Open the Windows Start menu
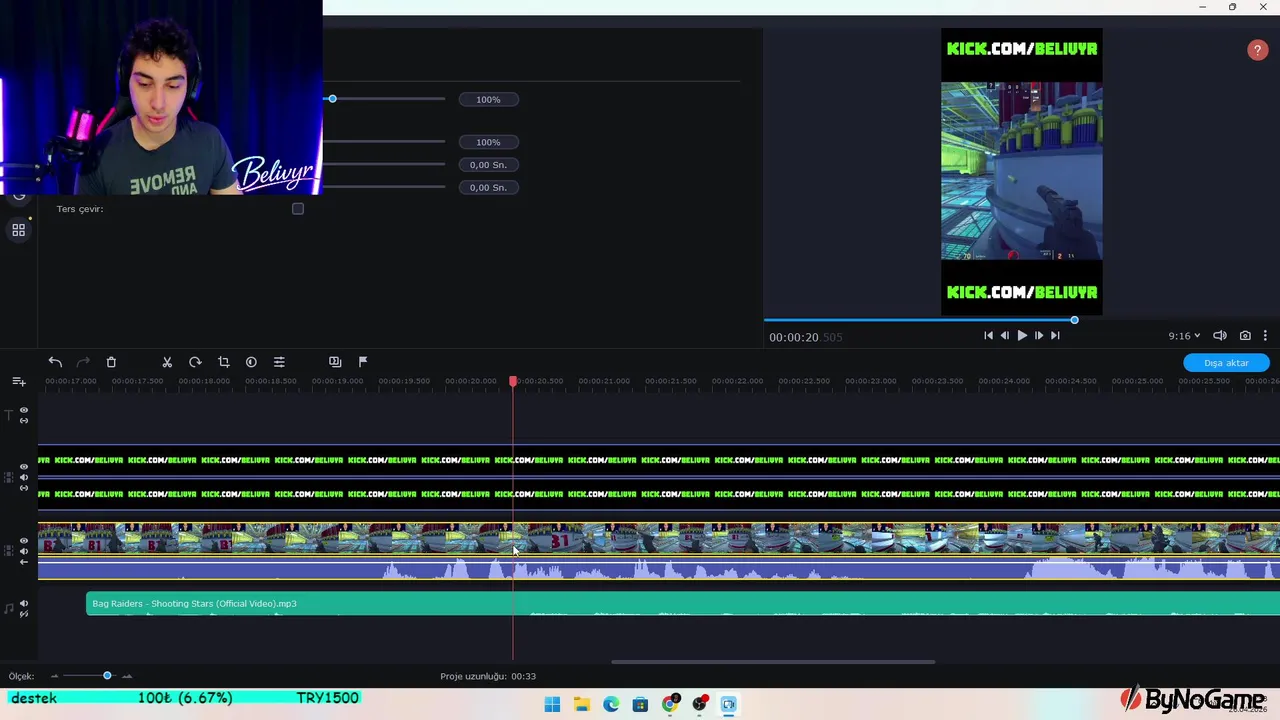 point(552,704)
